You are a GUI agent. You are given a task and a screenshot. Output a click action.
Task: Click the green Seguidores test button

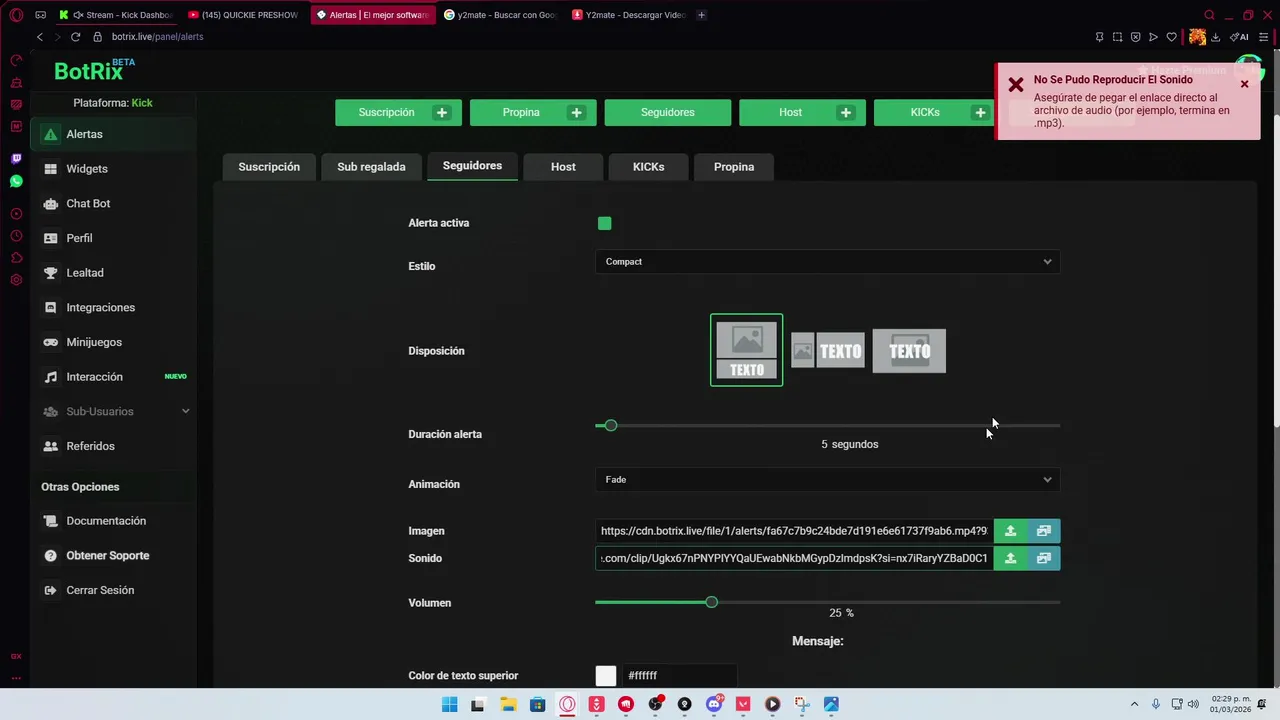tap(667, 113)
